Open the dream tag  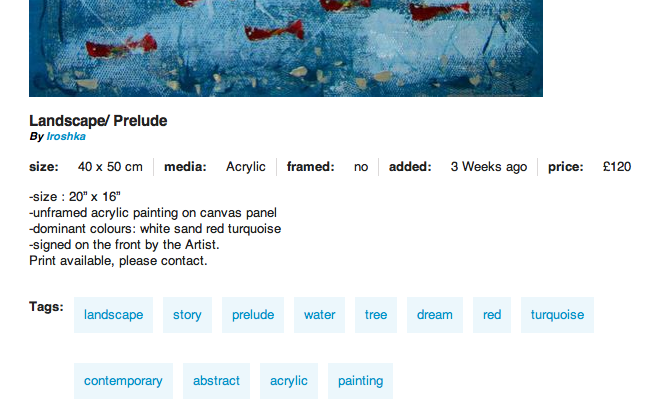tap(435, 315)
